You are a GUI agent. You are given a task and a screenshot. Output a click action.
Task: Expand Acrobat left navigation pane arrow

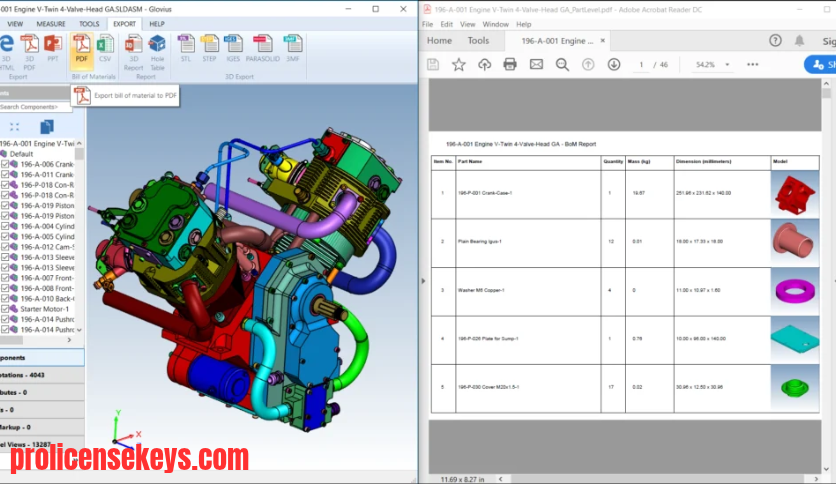[423, 280]
